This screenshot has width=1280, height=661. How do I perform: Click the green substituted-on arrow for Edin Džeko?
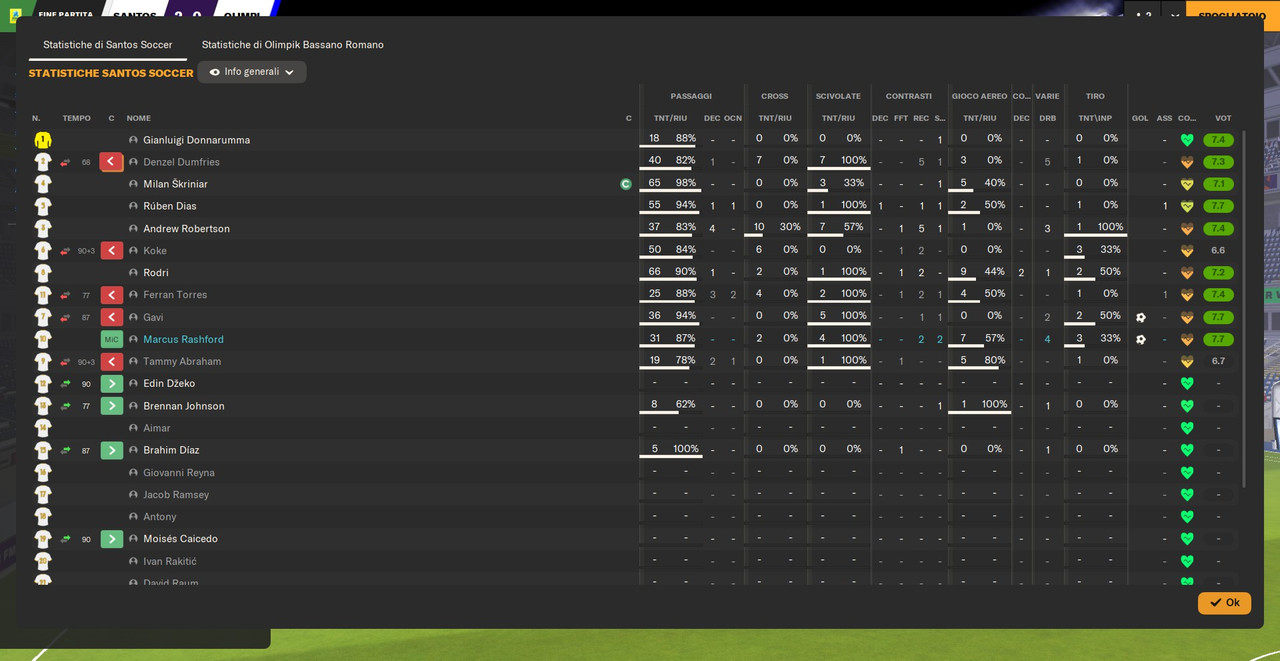coord(111,384)
